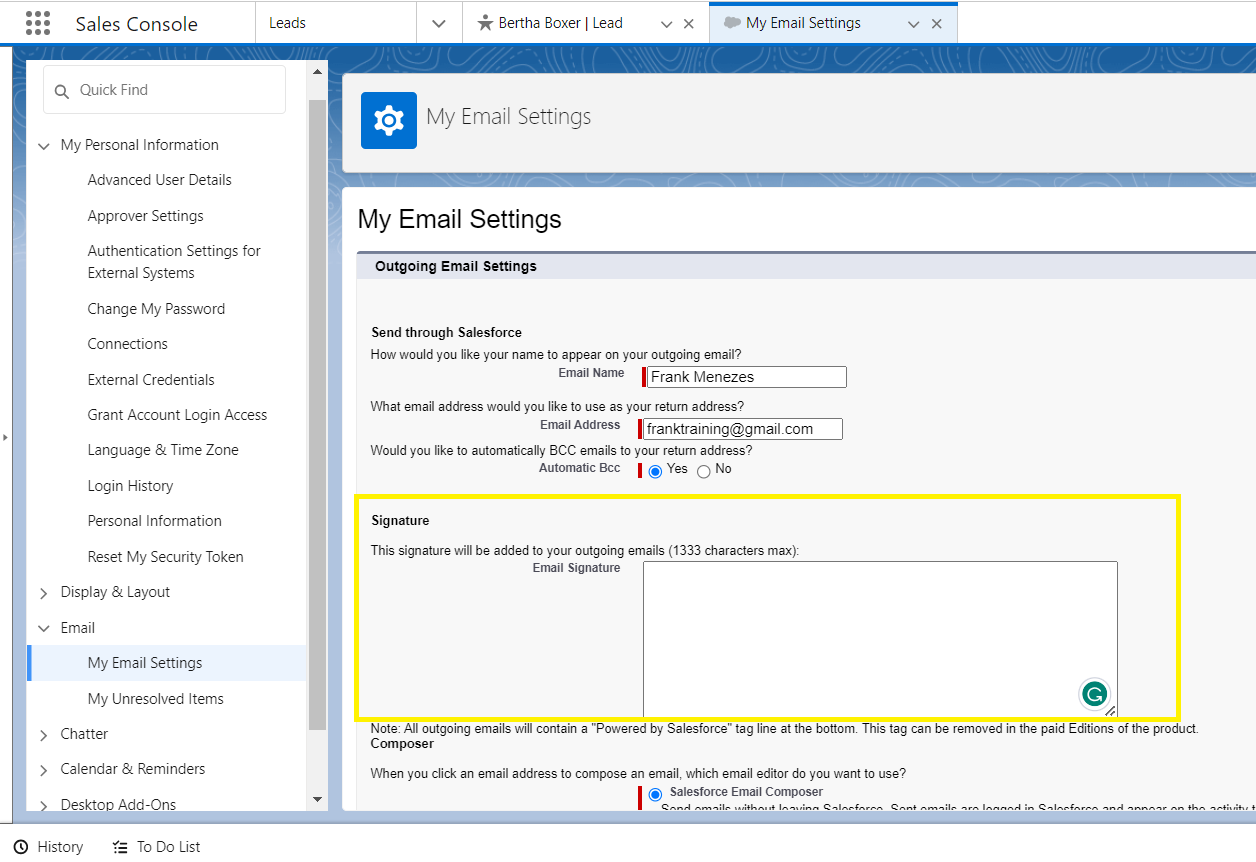Select the Salesforce Email Composer option
The image size is (1256, 862).
[x=655, y=794]
